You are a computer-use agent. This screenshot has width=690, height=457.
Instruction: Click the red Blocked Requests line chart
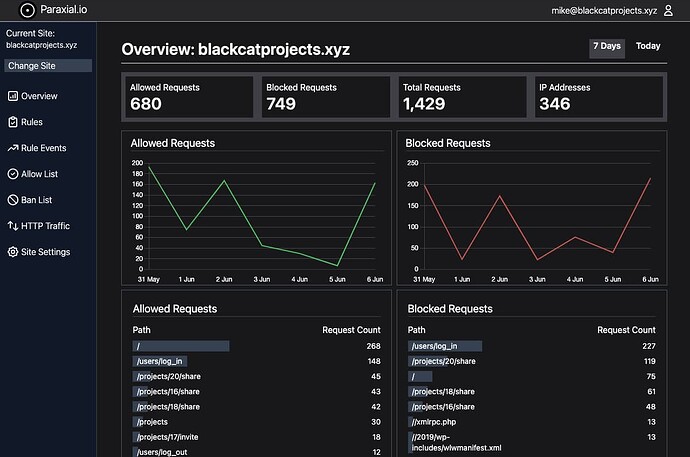537,216
